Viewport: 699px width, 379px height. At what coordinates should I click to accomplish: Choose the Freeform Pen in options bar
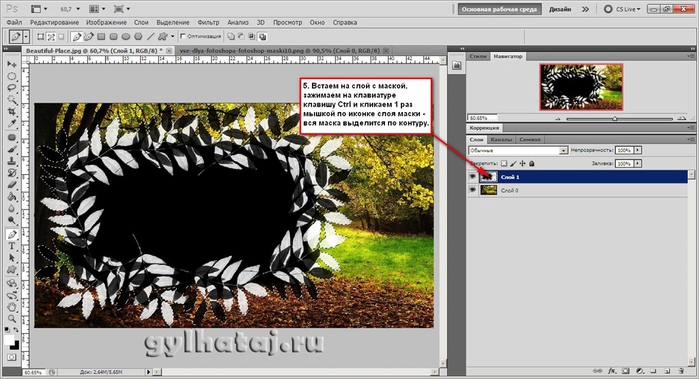(x=89, y=37)
